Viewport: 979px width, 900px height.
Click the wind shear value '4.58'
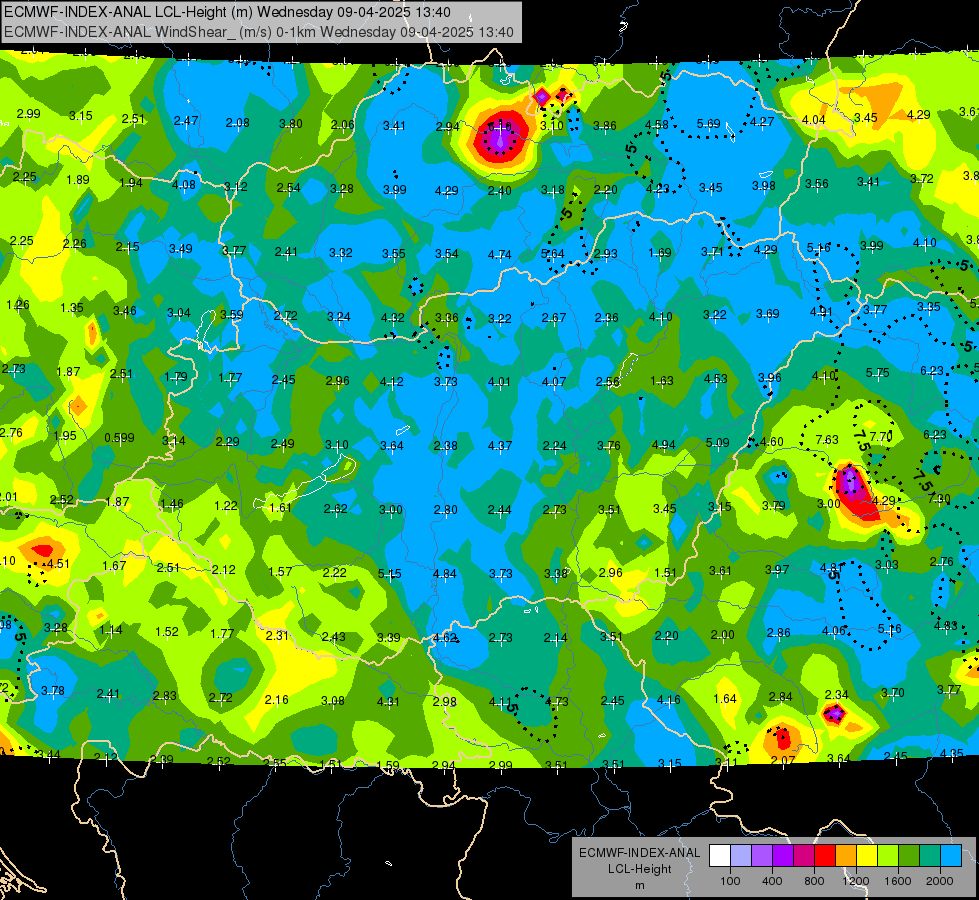[656, 124]
